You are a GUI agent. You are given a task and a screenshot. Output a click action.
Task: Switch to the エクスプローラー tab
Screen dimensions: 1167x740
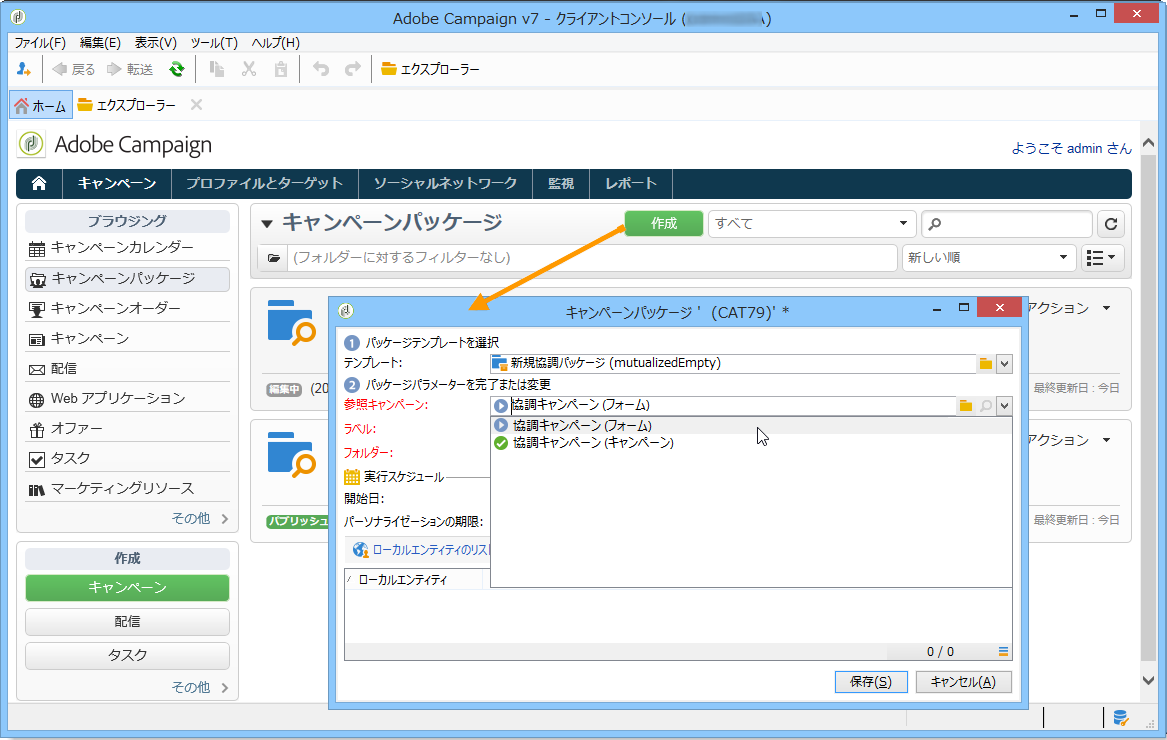127,105
